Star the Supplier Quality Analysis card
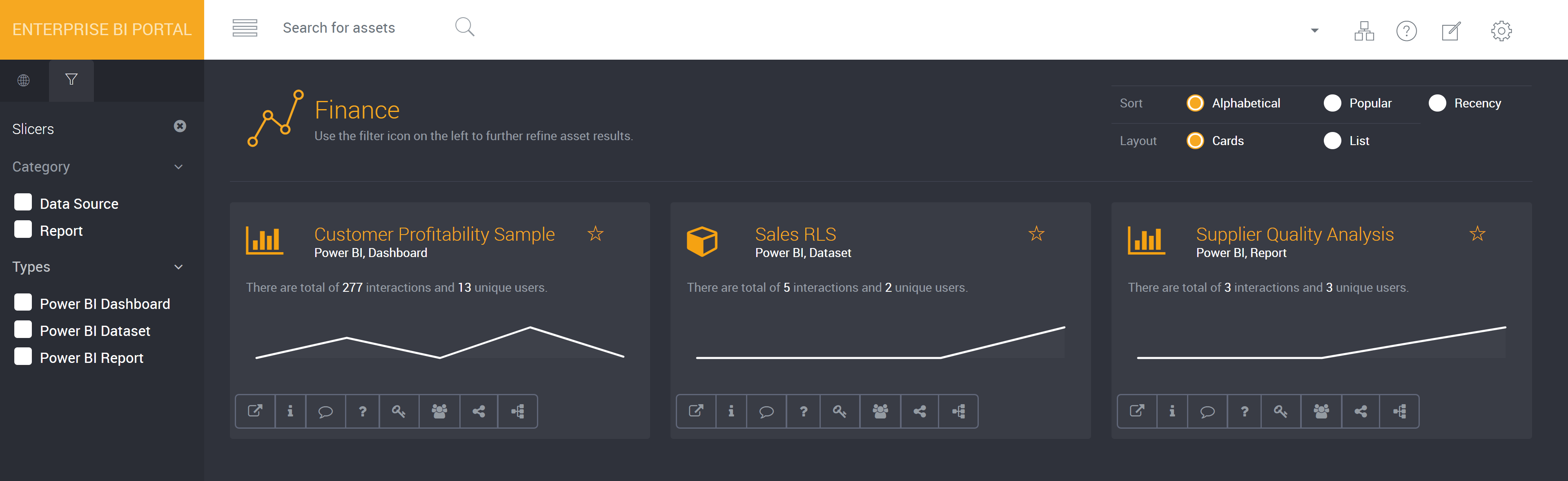Viewport: 1568px width, 481px height. tap(1477, 233)
